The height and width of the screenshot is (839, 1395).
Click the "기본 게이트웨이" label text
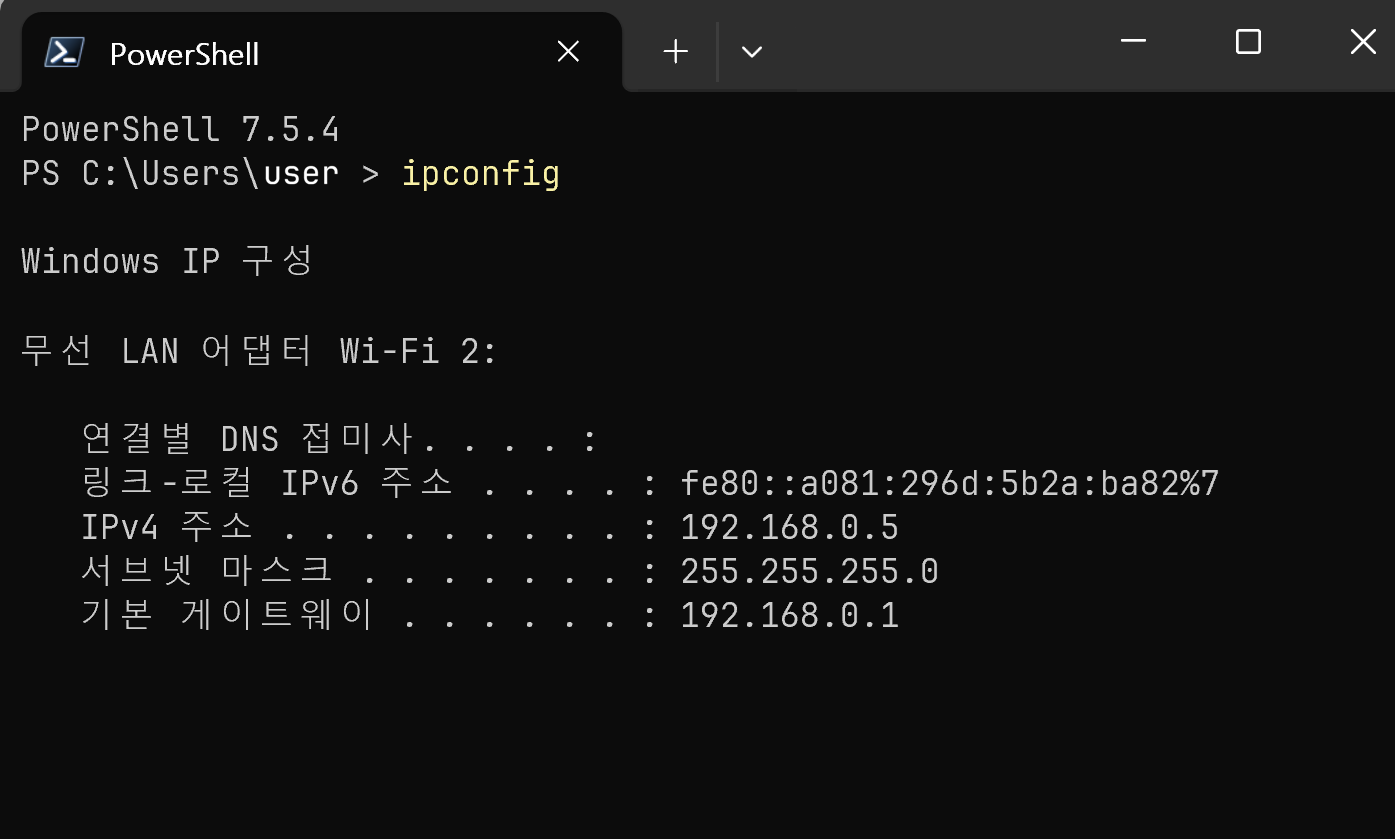[x=227, y=615]
